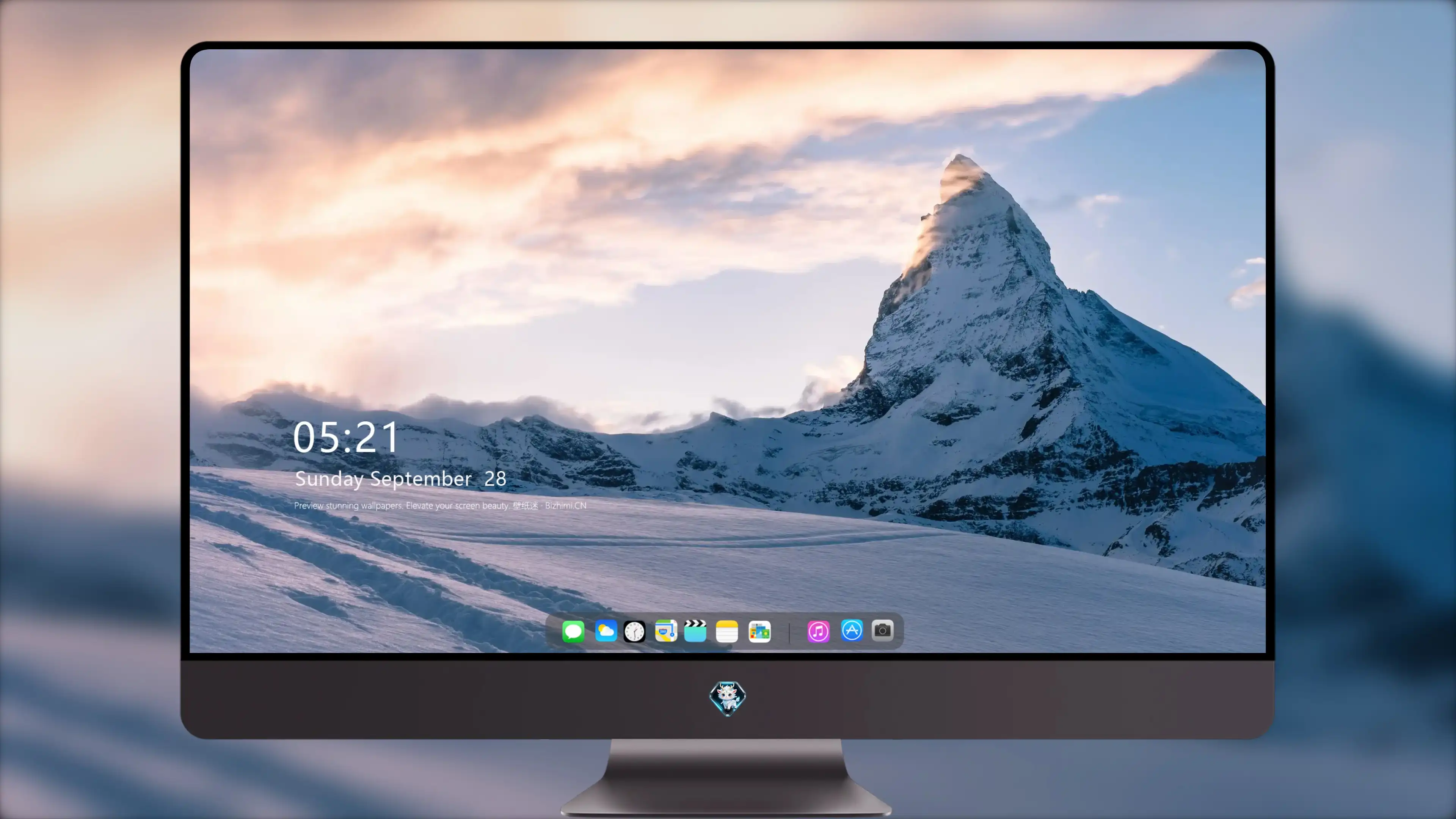This screenshot has height=819, width=1456.
Task: Launch the Weather app icon
Action: pyautogui.click(x=606, y=631)
